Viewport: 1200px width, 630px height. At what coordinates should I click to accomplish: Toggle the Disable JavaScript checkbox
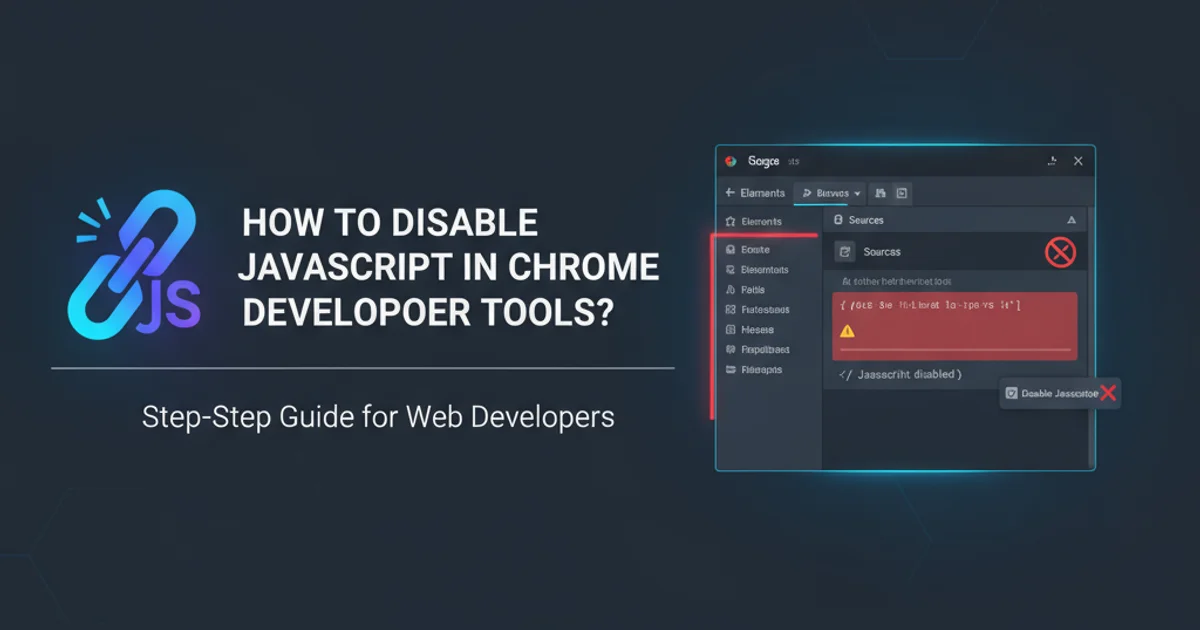(1011, 394)
